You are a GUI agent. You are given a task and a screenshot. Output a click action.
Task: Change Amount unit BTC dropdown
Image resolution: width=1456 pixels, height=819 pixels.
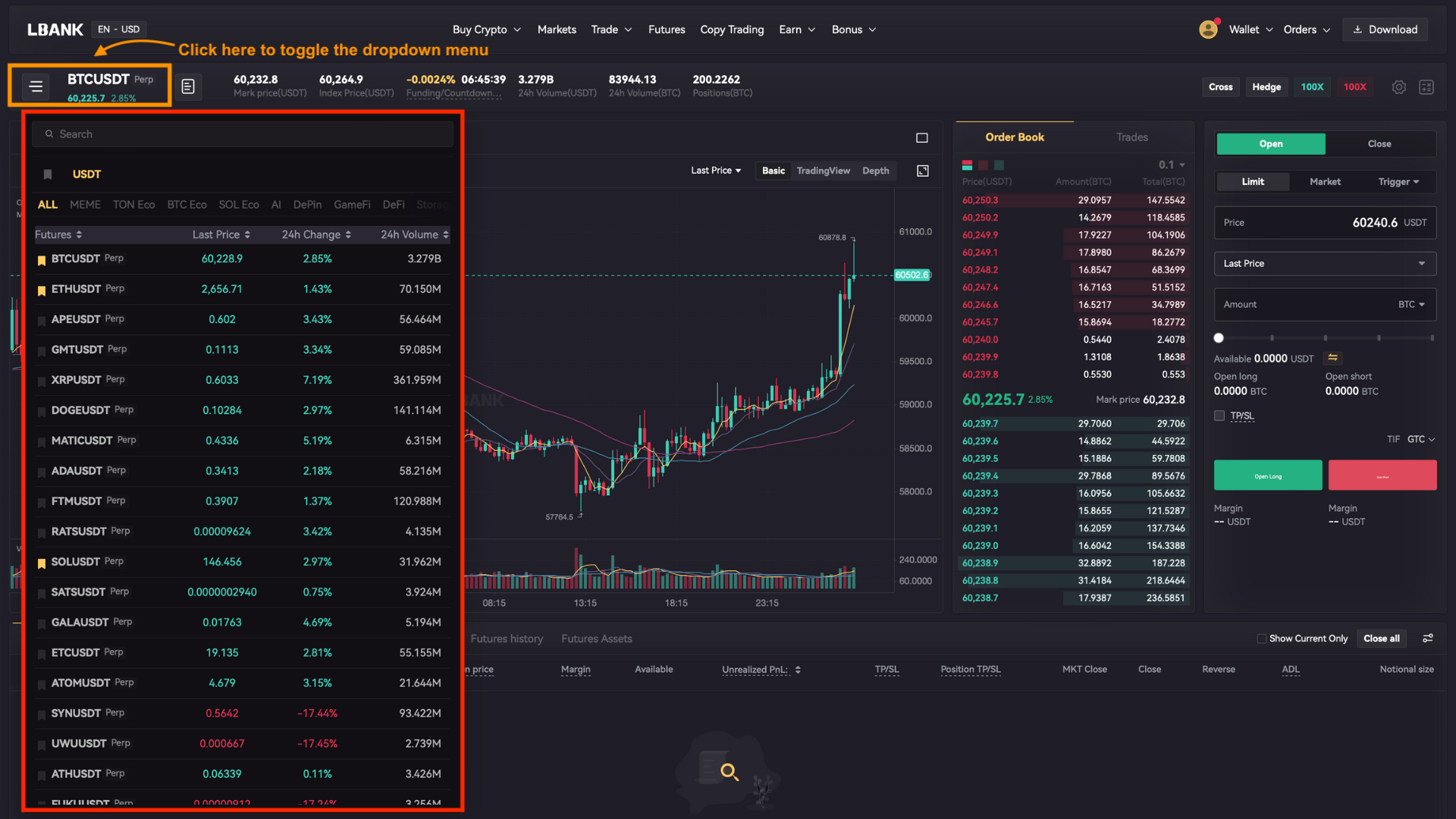[1411, 305]
